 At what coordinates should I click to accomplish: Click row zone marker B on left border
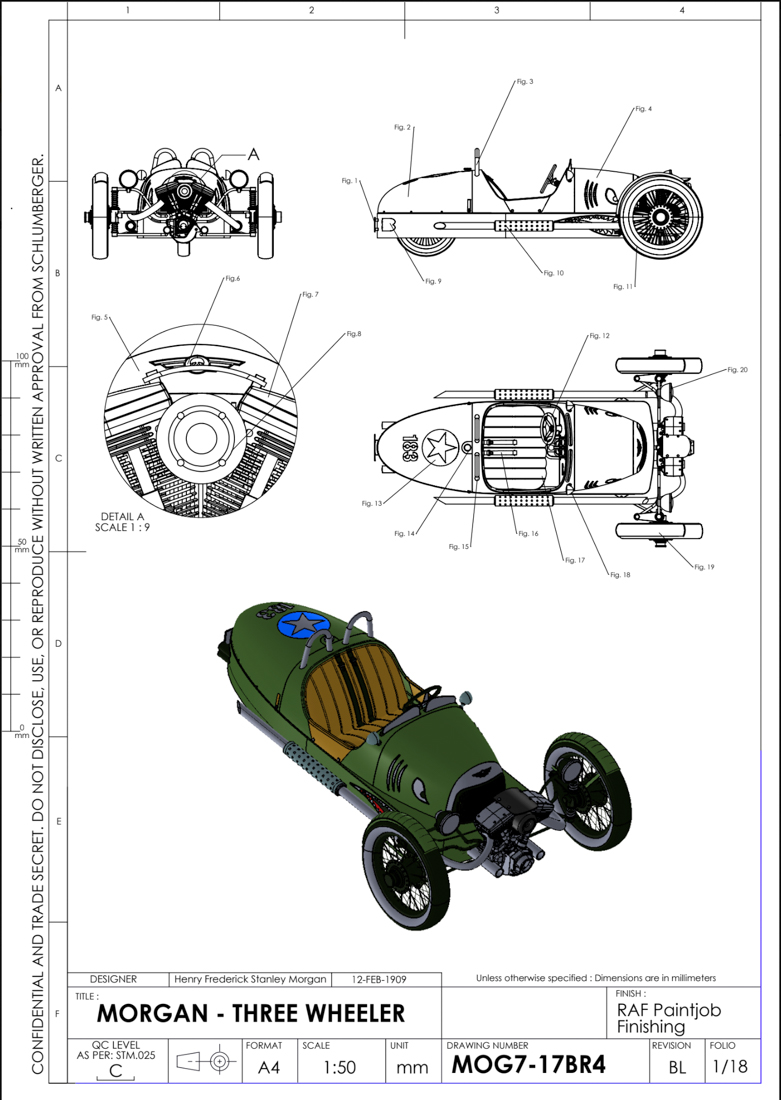(x=58, y=274)
